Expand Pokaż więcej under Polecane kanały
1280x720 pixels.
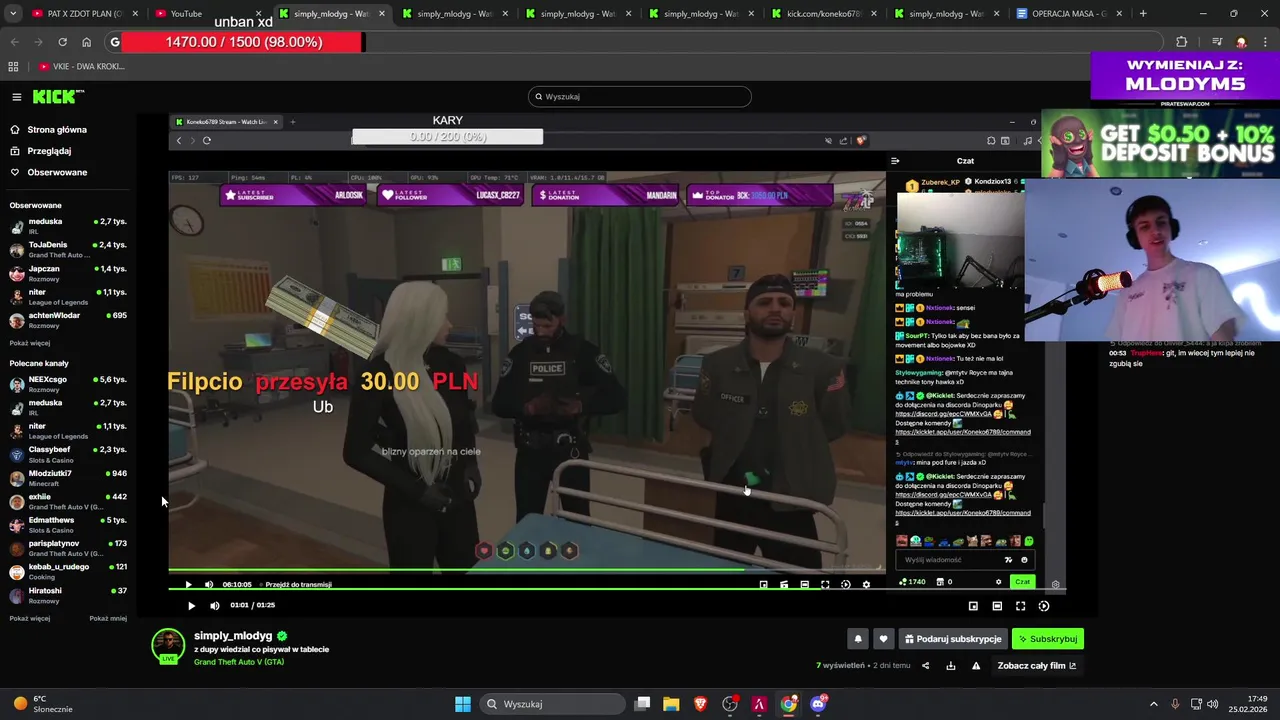[x=30, y=618]
